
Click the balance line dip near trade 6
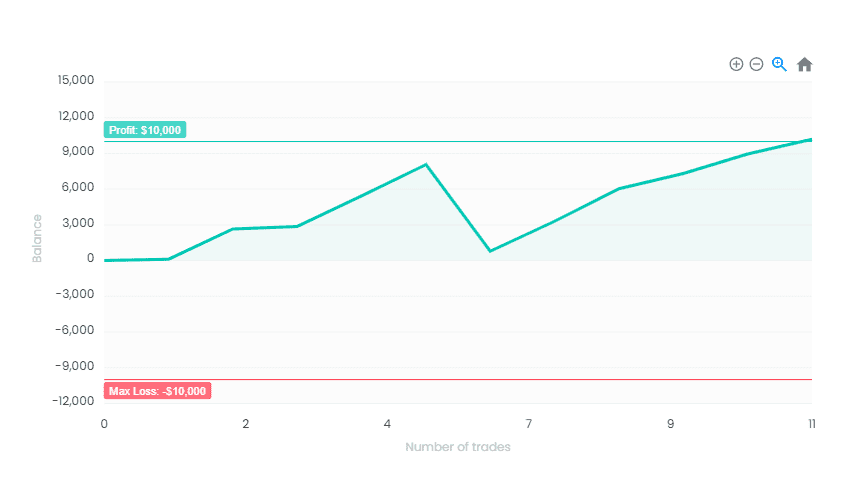[490, 251]
